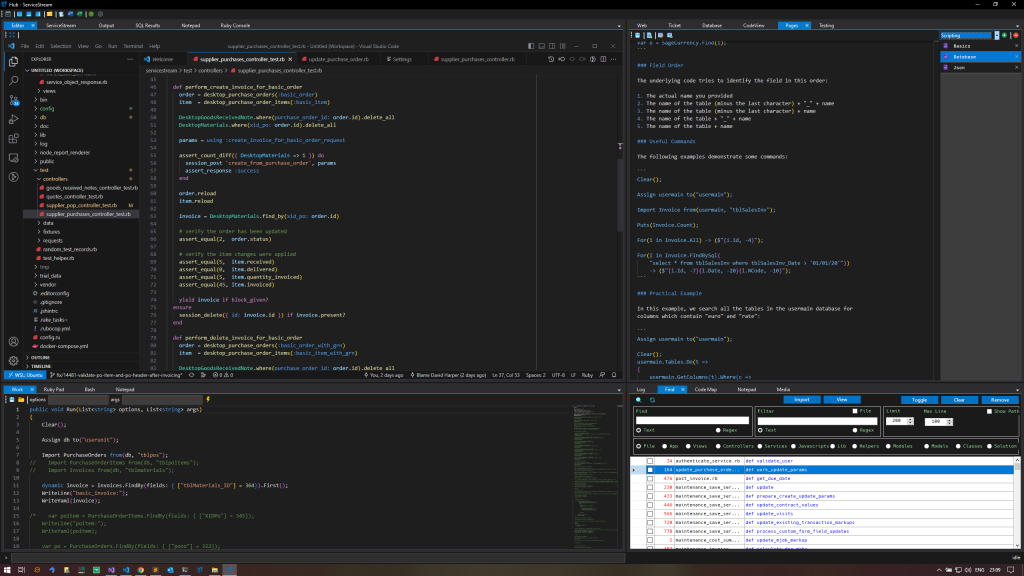
Task: Open the Search view in VS Code activity bar
Action: point(14,81)
